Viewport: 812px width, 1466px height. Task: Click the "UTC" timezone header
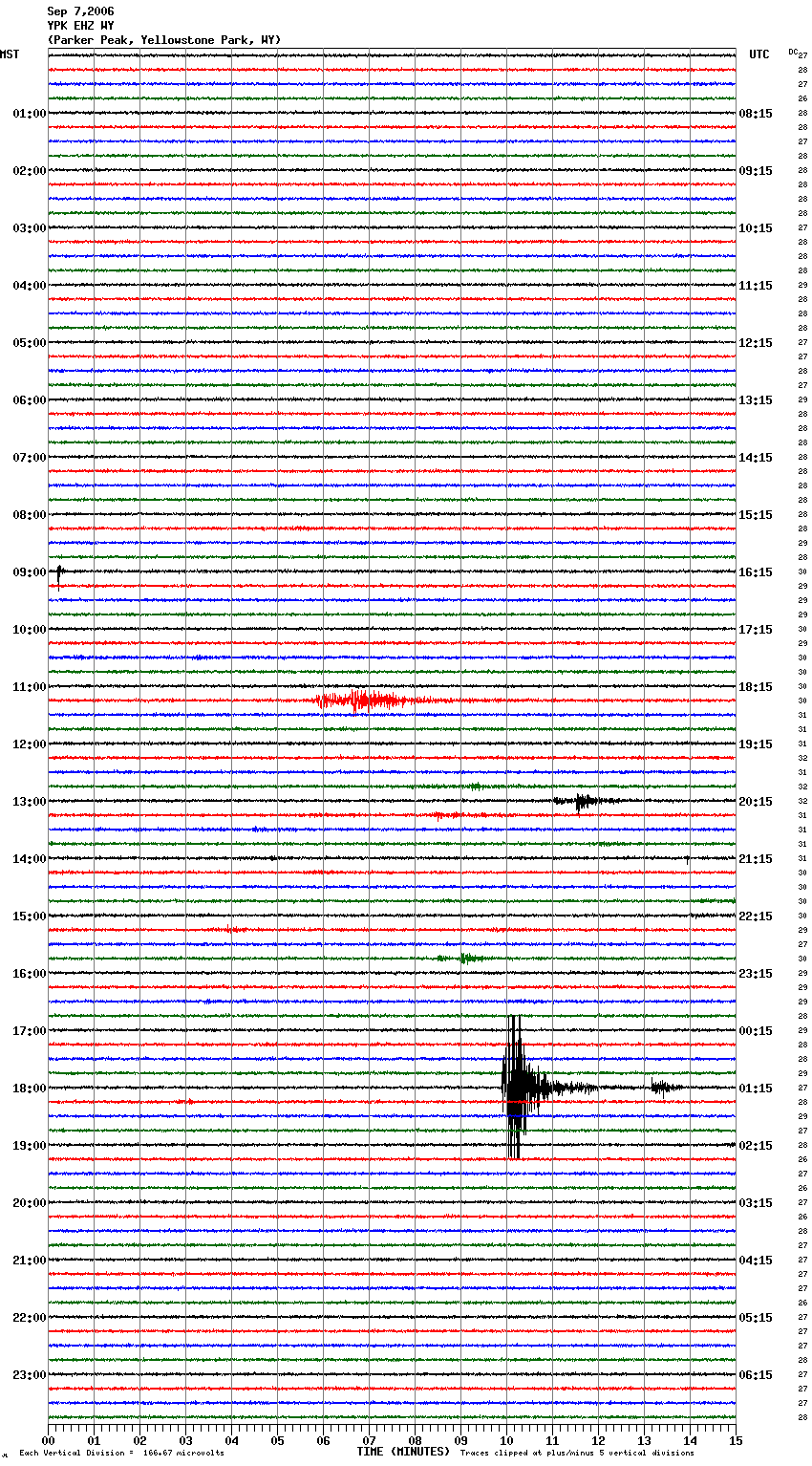pos(759,54)
